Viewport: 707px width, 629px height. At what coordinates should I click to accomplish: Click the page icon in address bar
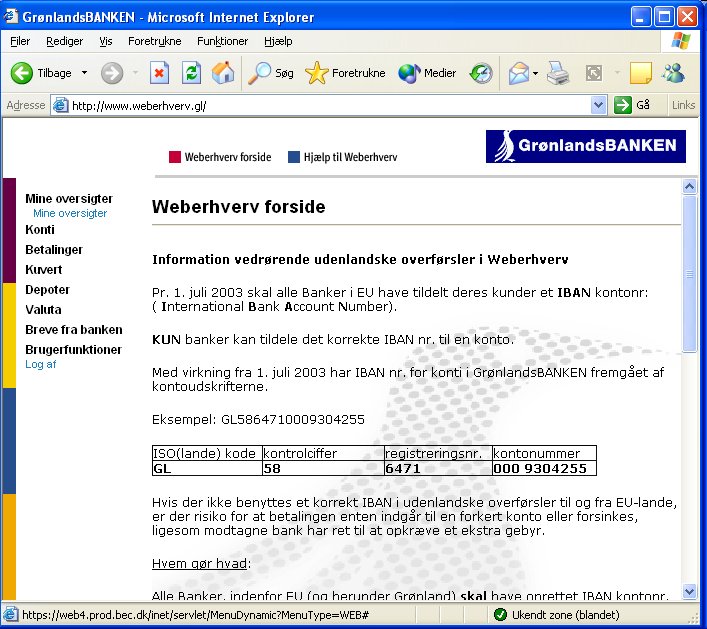61,106
